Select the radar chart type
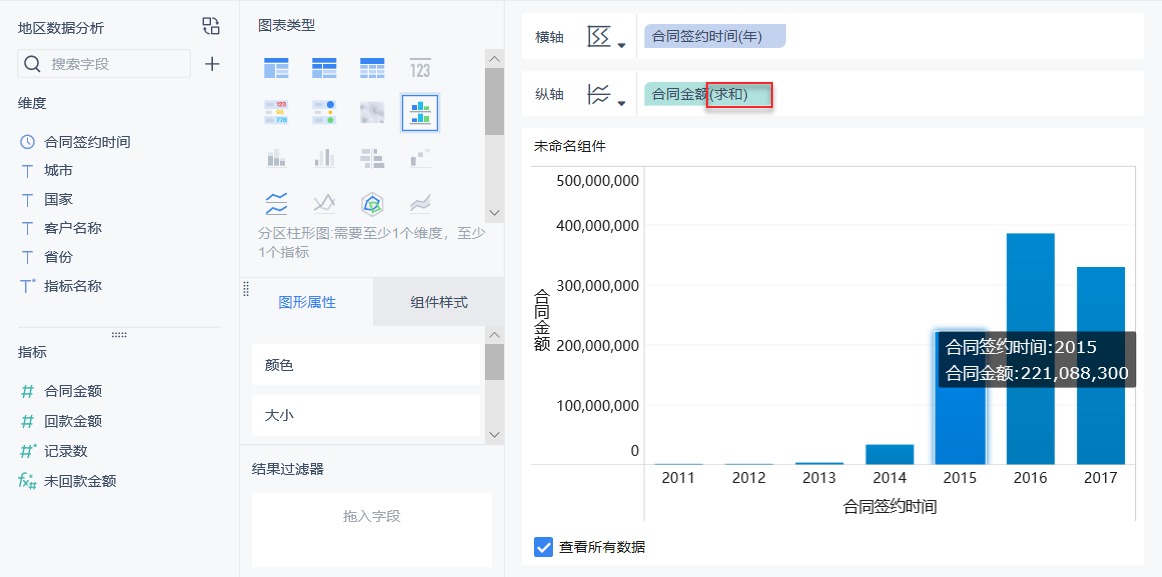This screenshot has height=577, width=1162. pyautogui.click(x=372, y=202)
